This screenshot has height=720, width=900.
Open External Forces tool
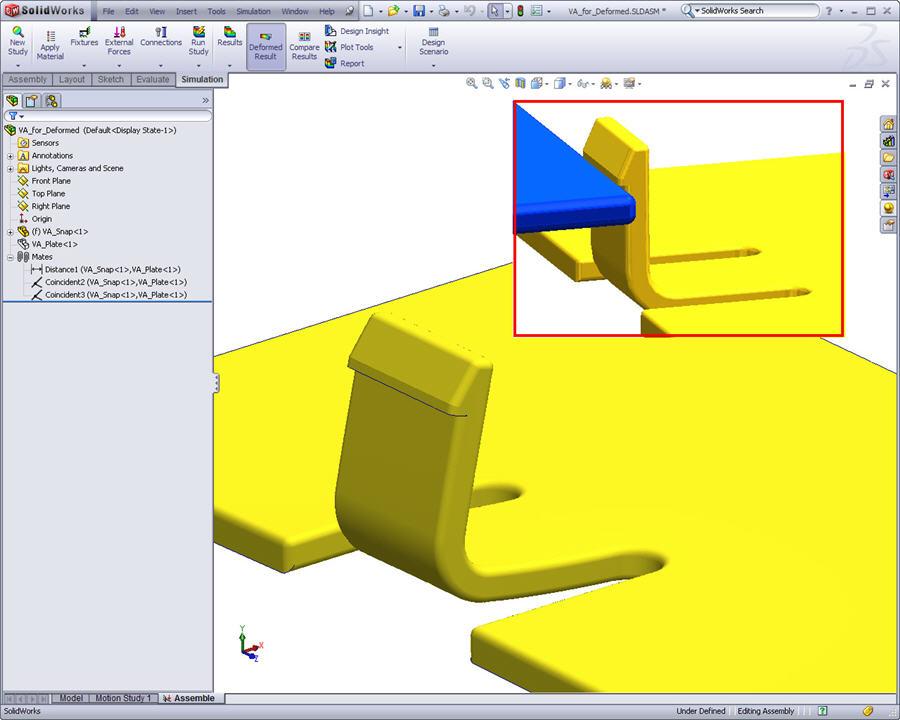coord(119,41)
